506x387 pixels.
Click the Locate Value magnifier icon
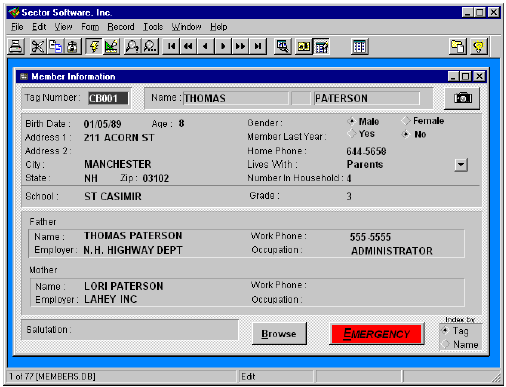click(132, 46)
